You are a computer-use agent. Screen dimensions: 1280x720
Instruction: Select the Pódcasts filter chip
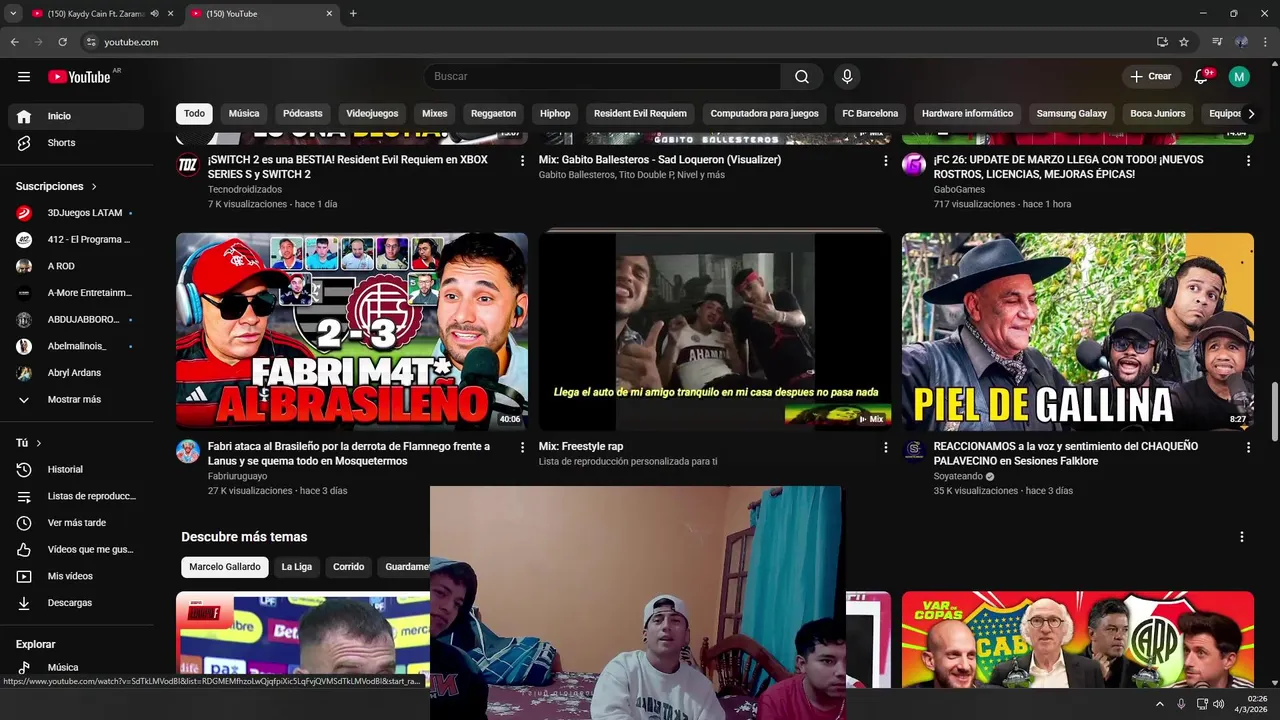pyautogui.click(x=303, y=114)
